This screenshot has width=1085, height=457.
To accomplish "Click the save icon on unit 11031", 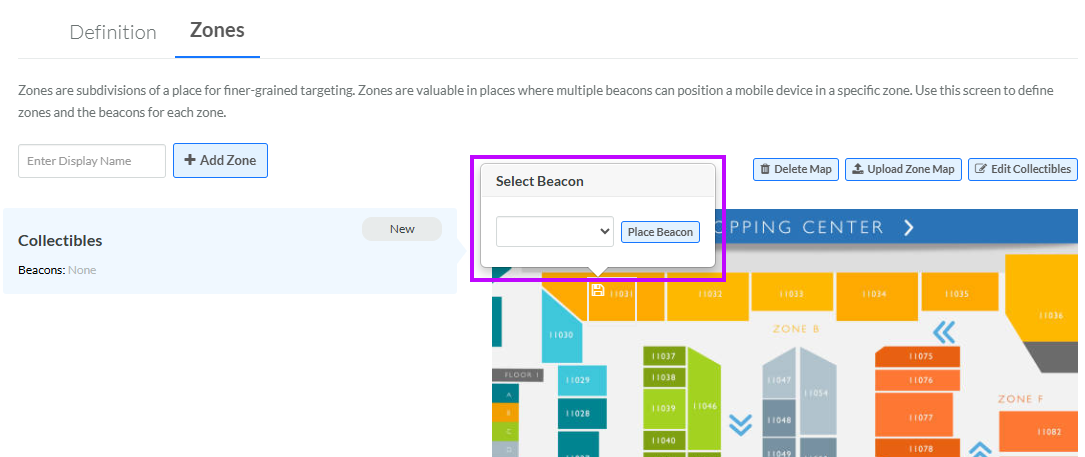I will (598, 290).
